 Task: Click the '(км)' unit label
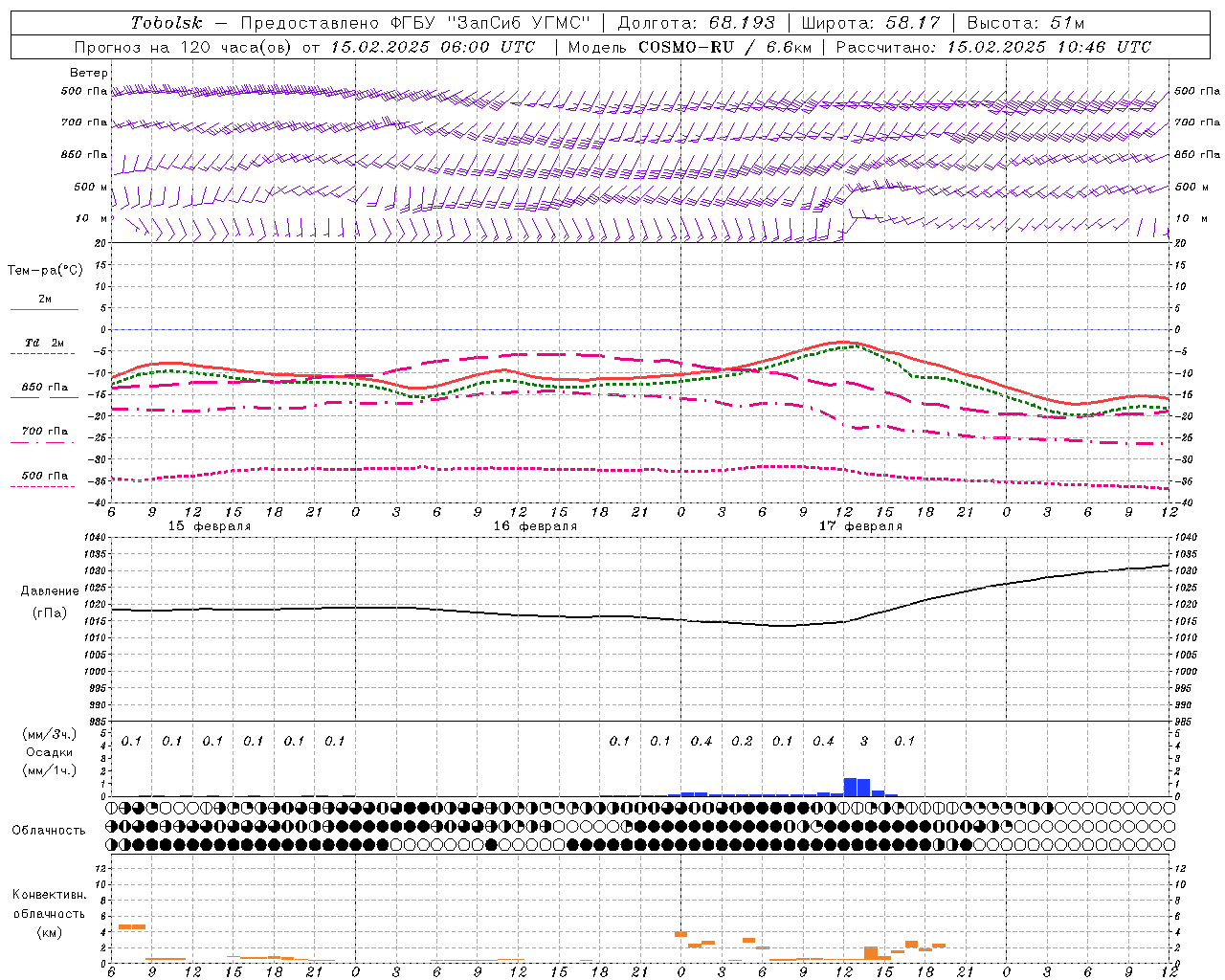coord(49,932)
